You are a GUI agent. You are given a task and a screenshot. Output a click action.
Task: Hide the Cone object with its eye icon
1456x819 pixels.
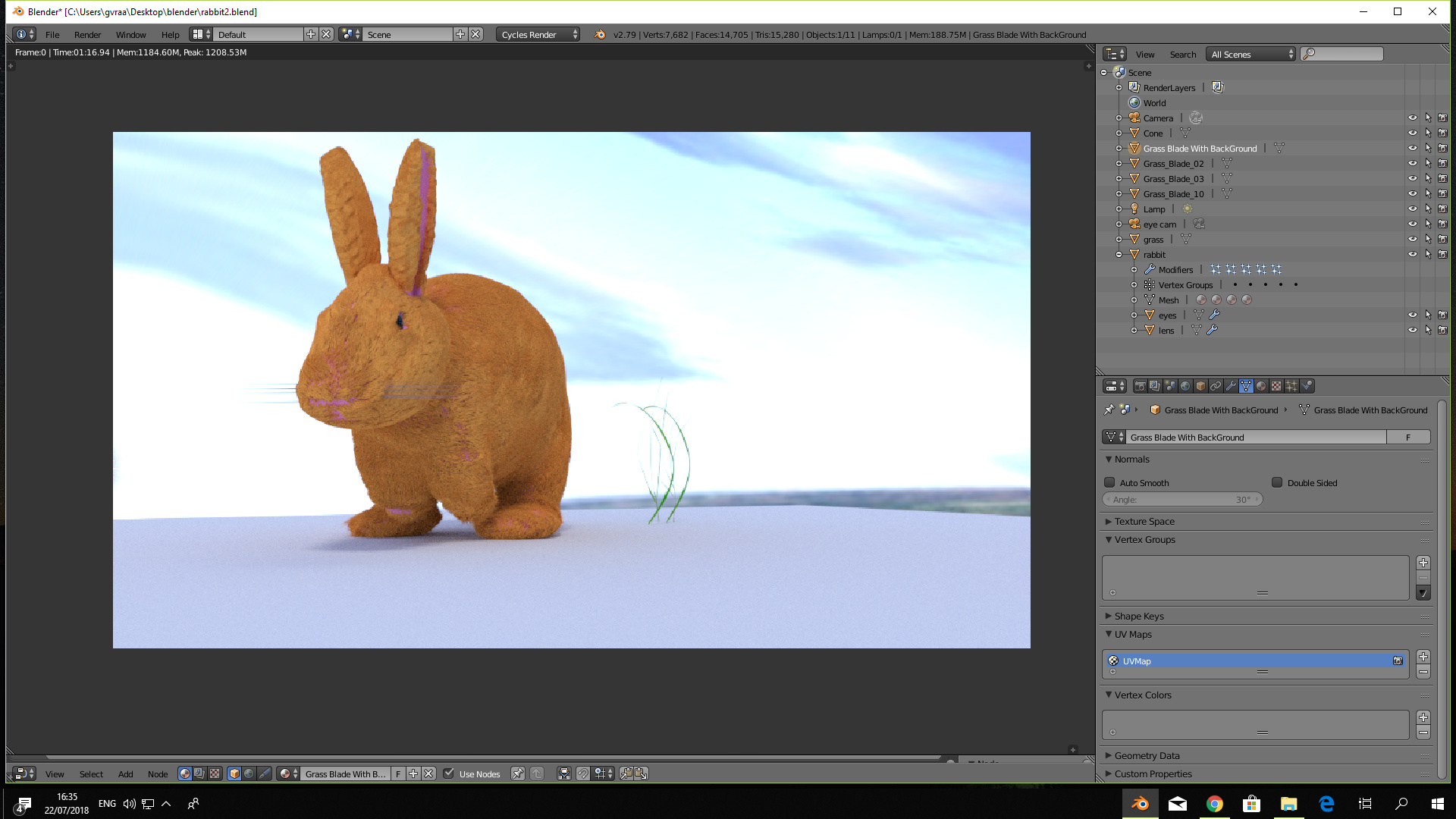click(1413, 133)
